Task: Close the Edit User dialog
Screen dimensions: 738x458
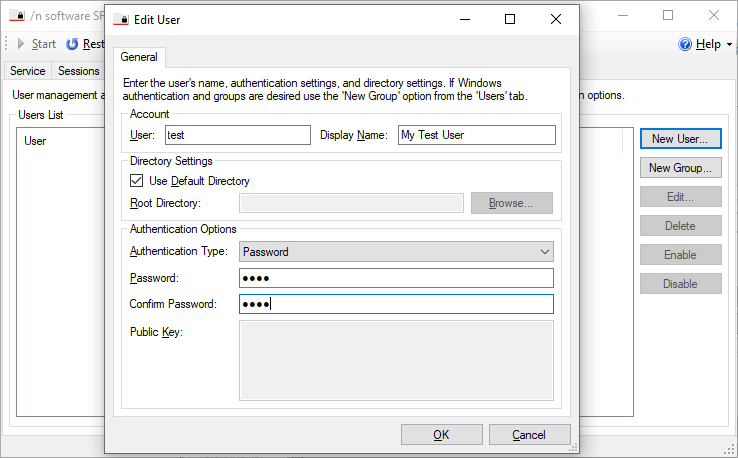Action: pos(556,19)
